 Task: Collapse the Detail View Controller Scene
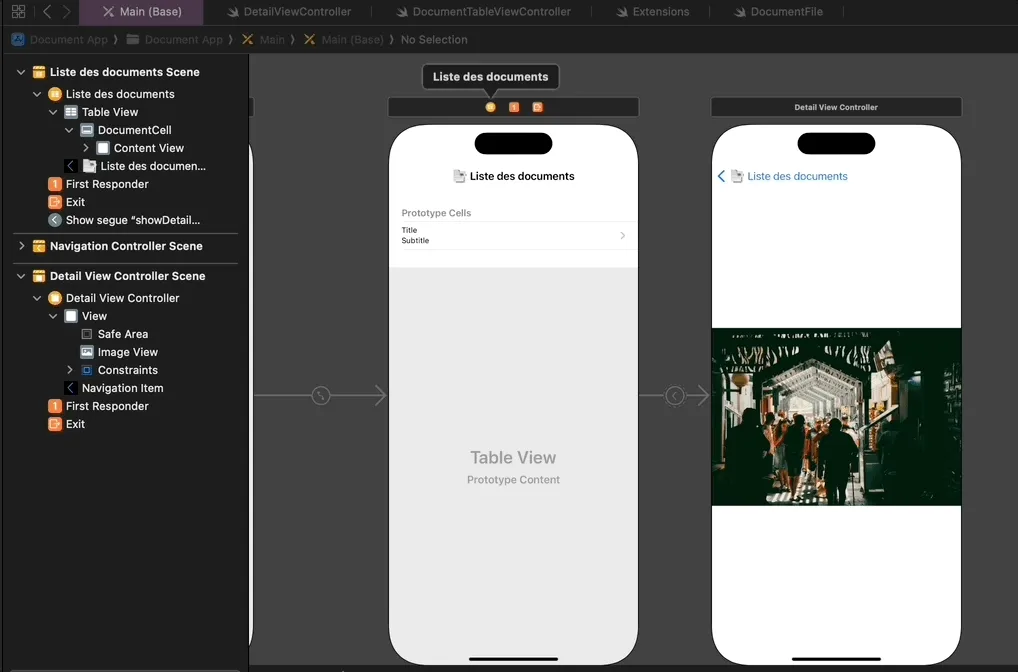[21, 276]
